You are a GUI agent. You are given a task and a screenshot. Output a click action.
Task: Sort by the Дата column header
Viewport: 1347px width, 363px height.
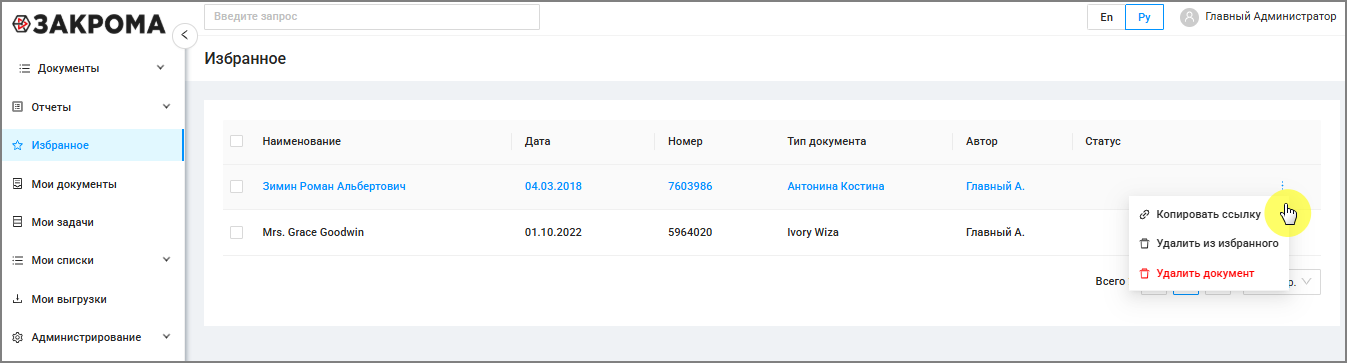tap(537, 141)
